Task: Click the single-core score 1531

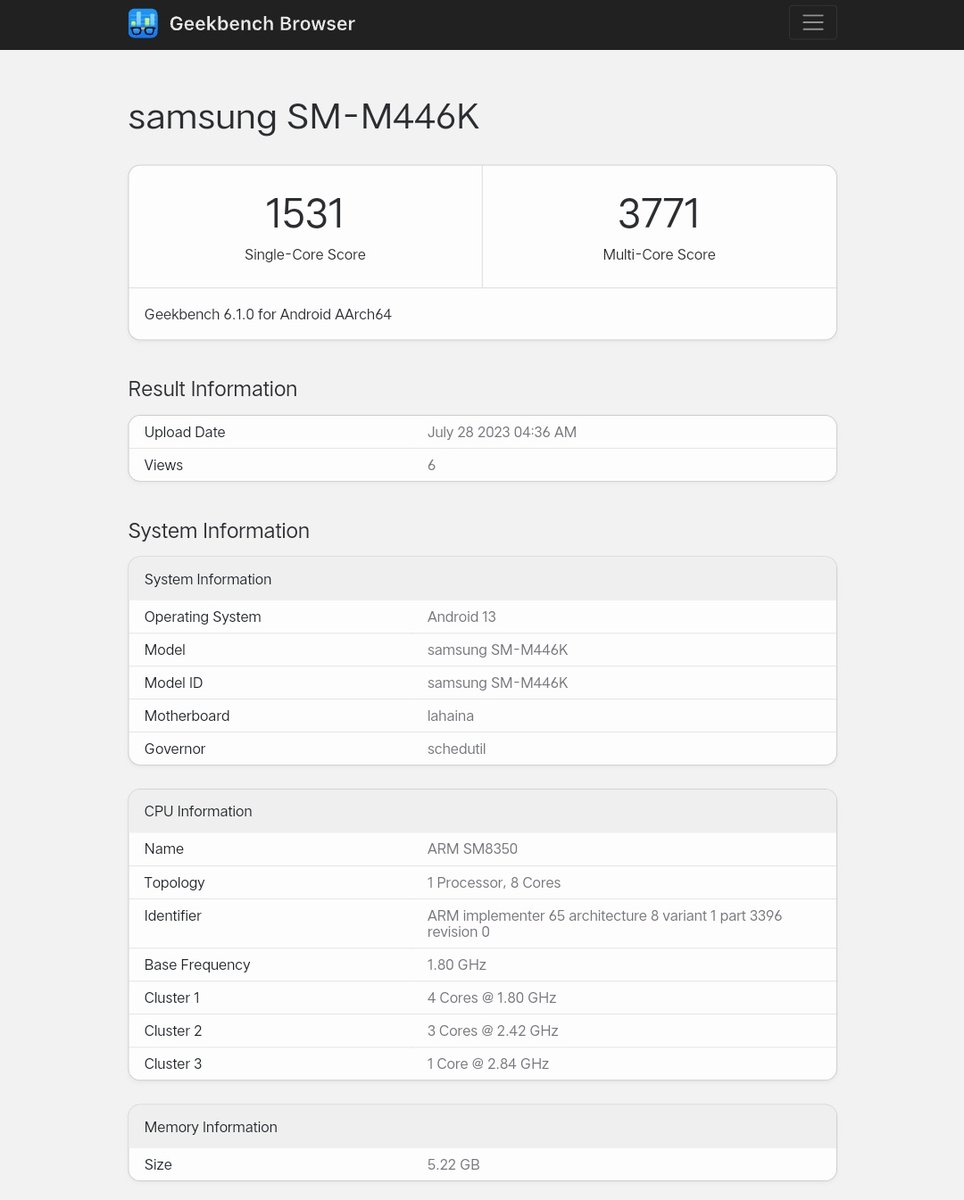Action: coord(305,213)
